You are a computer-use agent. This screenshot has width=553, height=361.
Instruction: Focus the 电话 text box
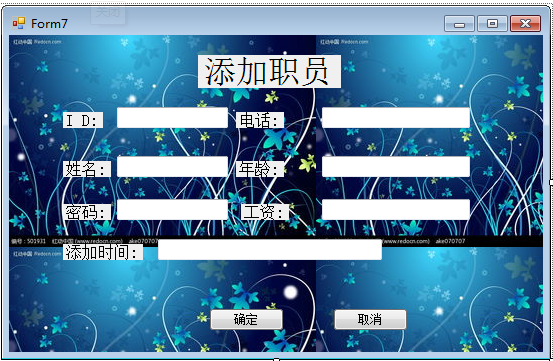point(396,118)
